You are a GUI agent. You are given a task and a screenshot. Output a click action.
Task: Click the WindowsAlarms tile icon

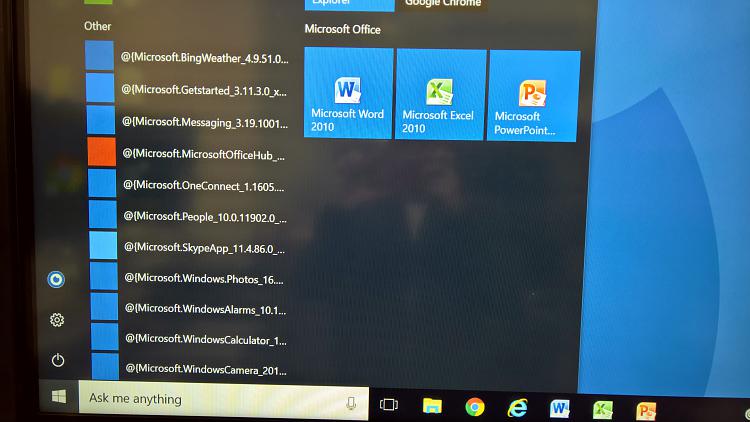point(104,307)
